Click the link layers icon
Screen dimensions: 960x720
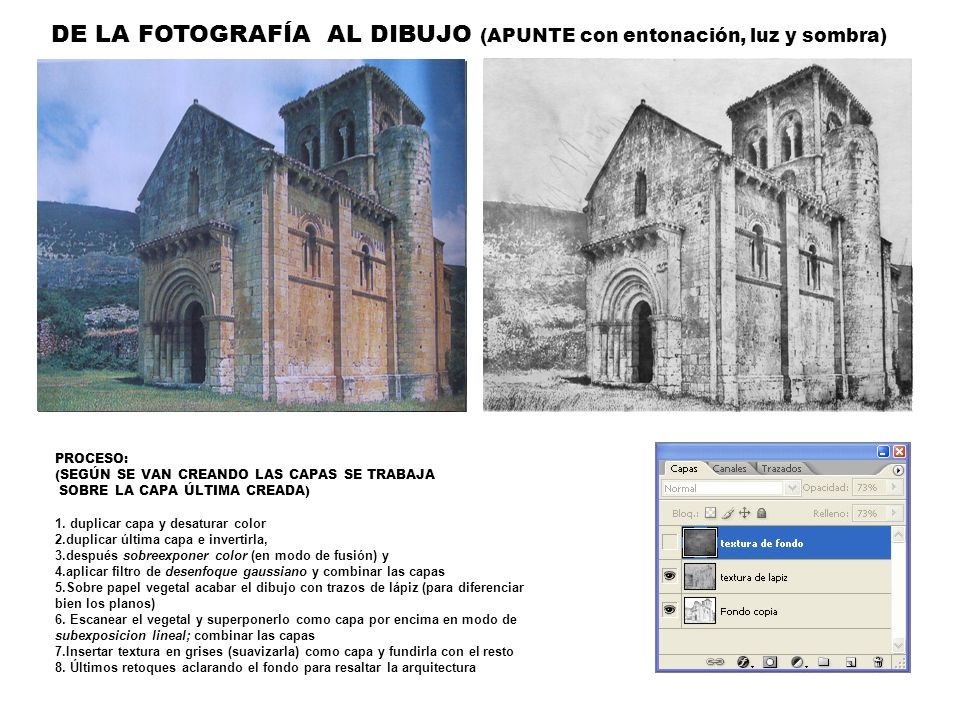[x=714, y=662]
